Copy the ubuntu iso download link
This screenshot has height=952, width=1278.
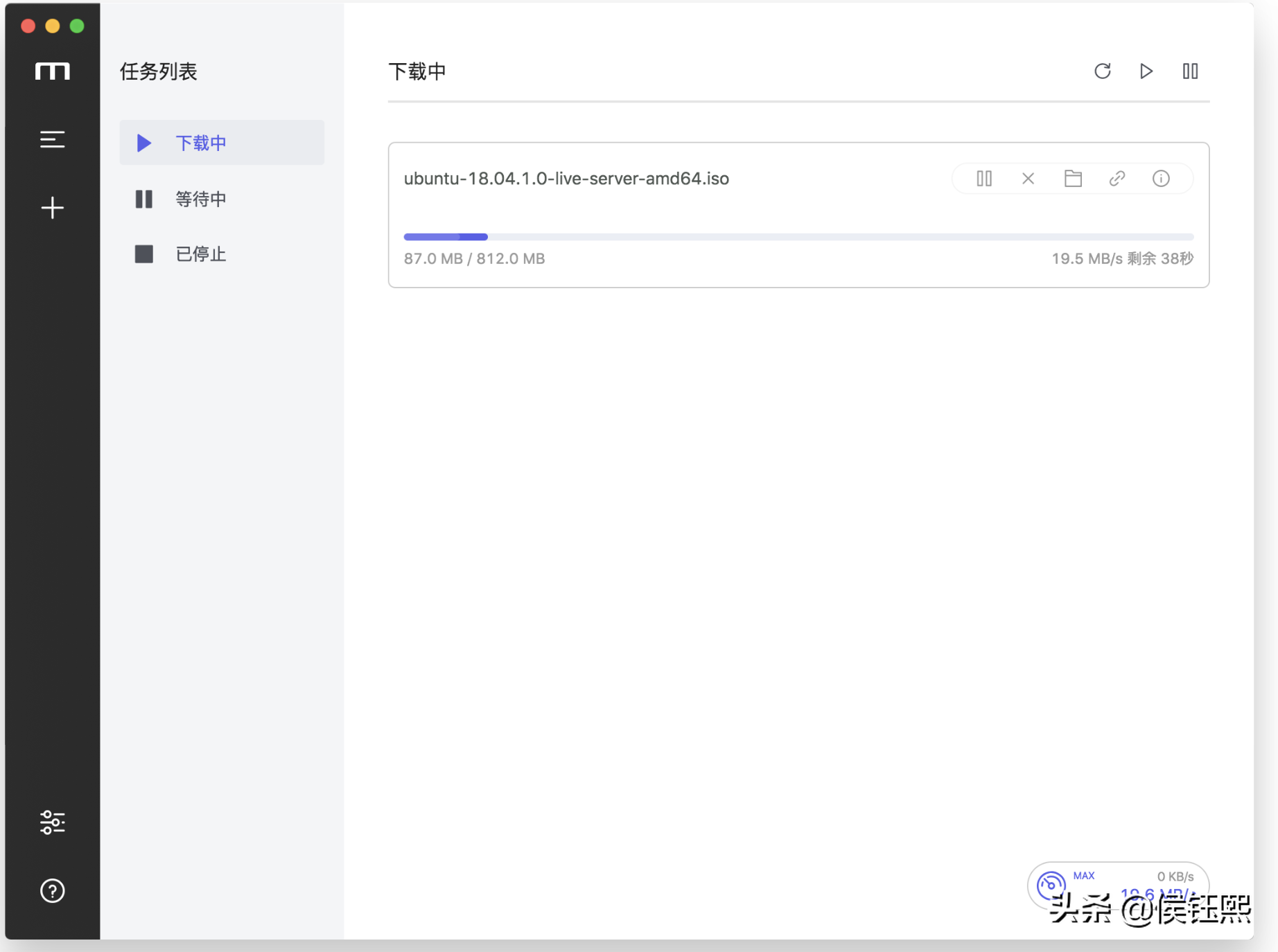pyautogui.click(x=1117, y=179)
